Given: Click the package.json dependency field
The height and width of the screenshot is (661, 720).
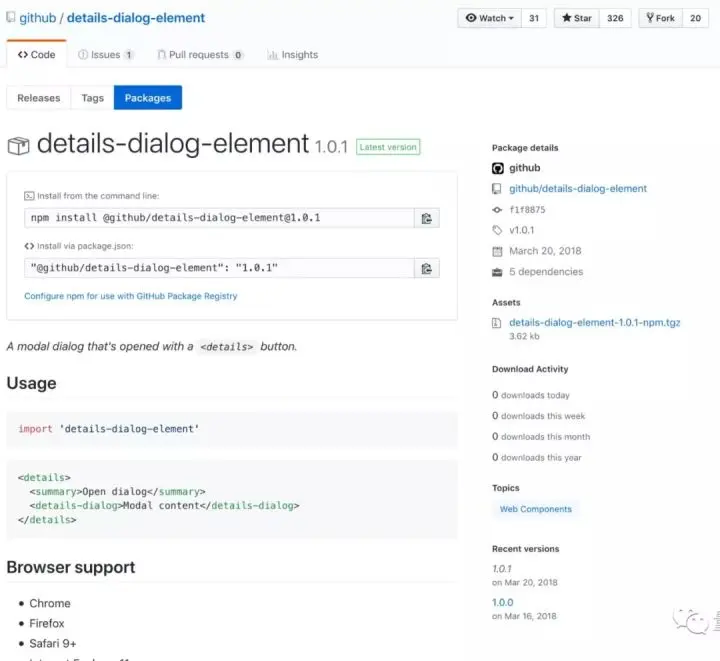Looking at the screenshot, I should (x=219, y=268).
